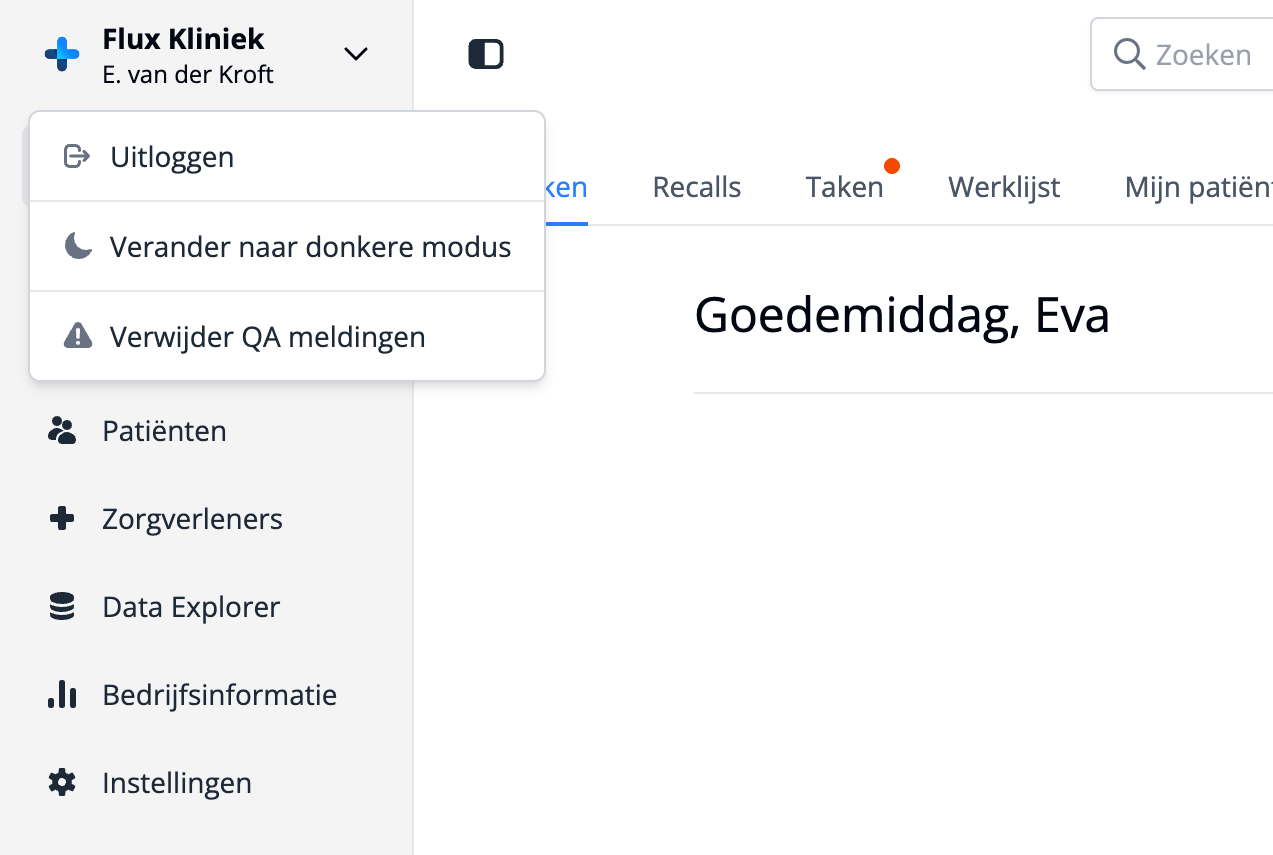Click inside the Zoeken search field

pos(1200,54)
